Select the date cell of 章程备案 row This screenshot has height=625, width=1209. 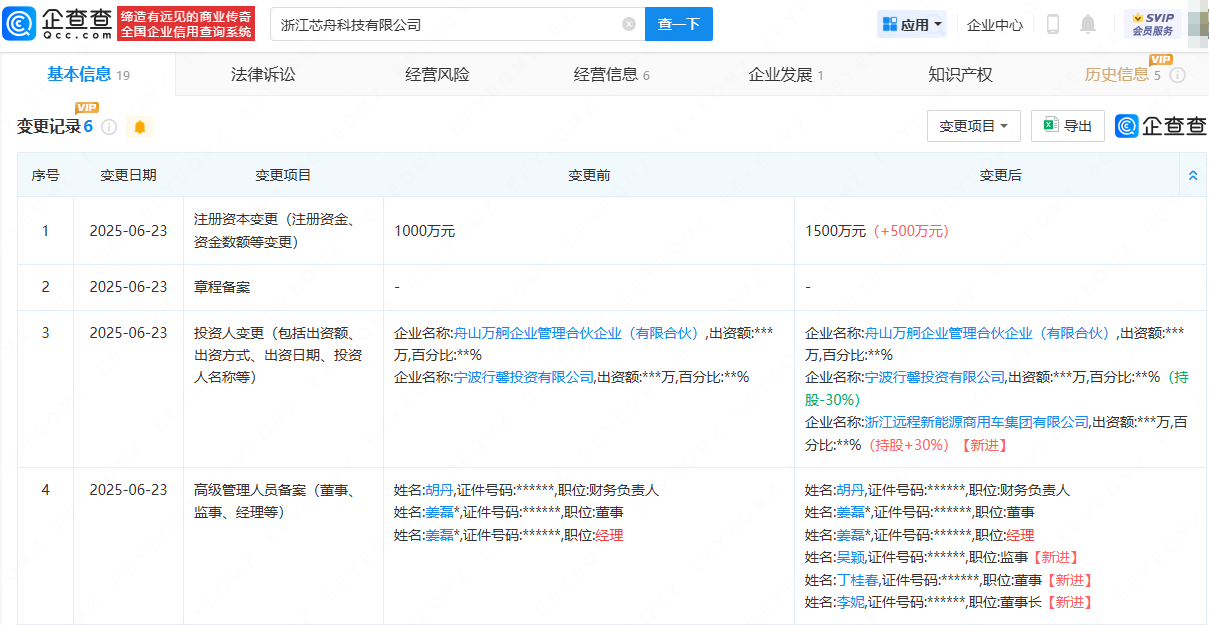128,287
